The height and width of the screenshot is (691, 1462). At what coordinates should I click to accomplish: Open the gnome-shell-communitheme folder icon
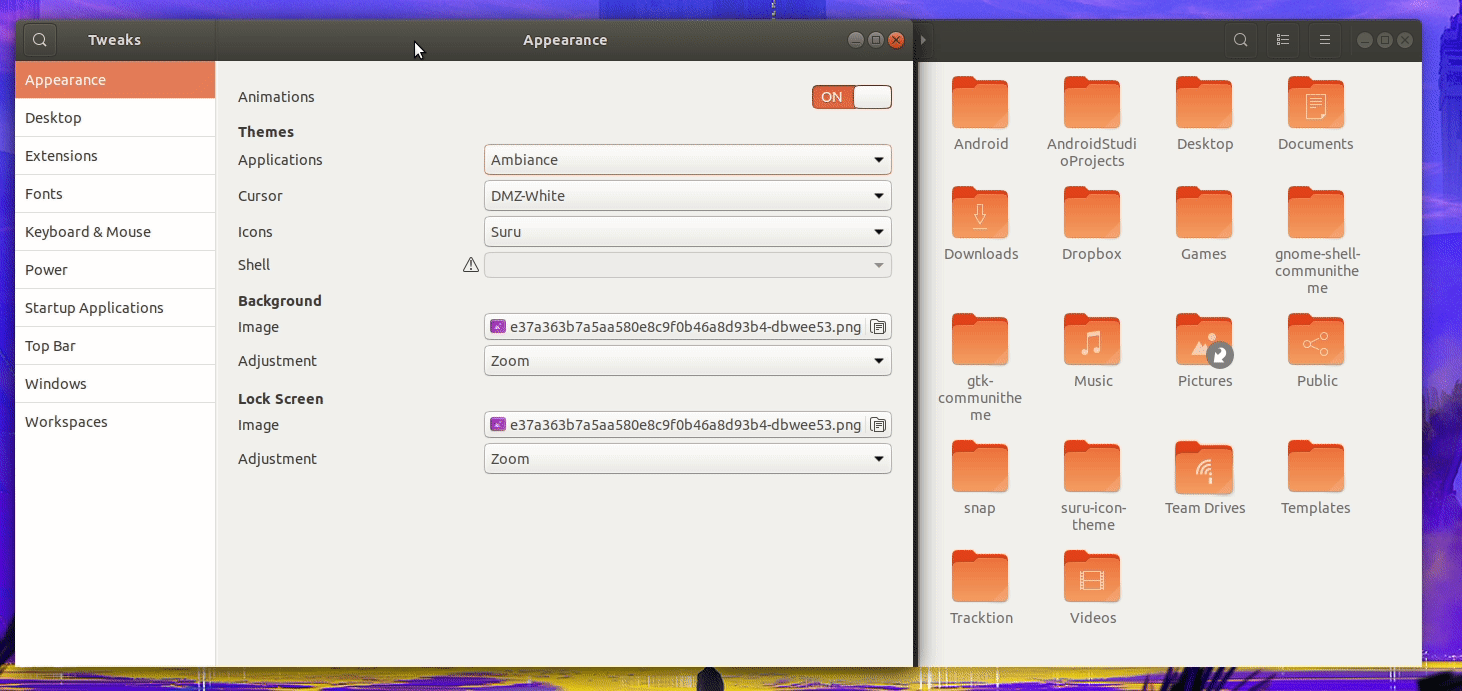click(x=1316, y=212)
